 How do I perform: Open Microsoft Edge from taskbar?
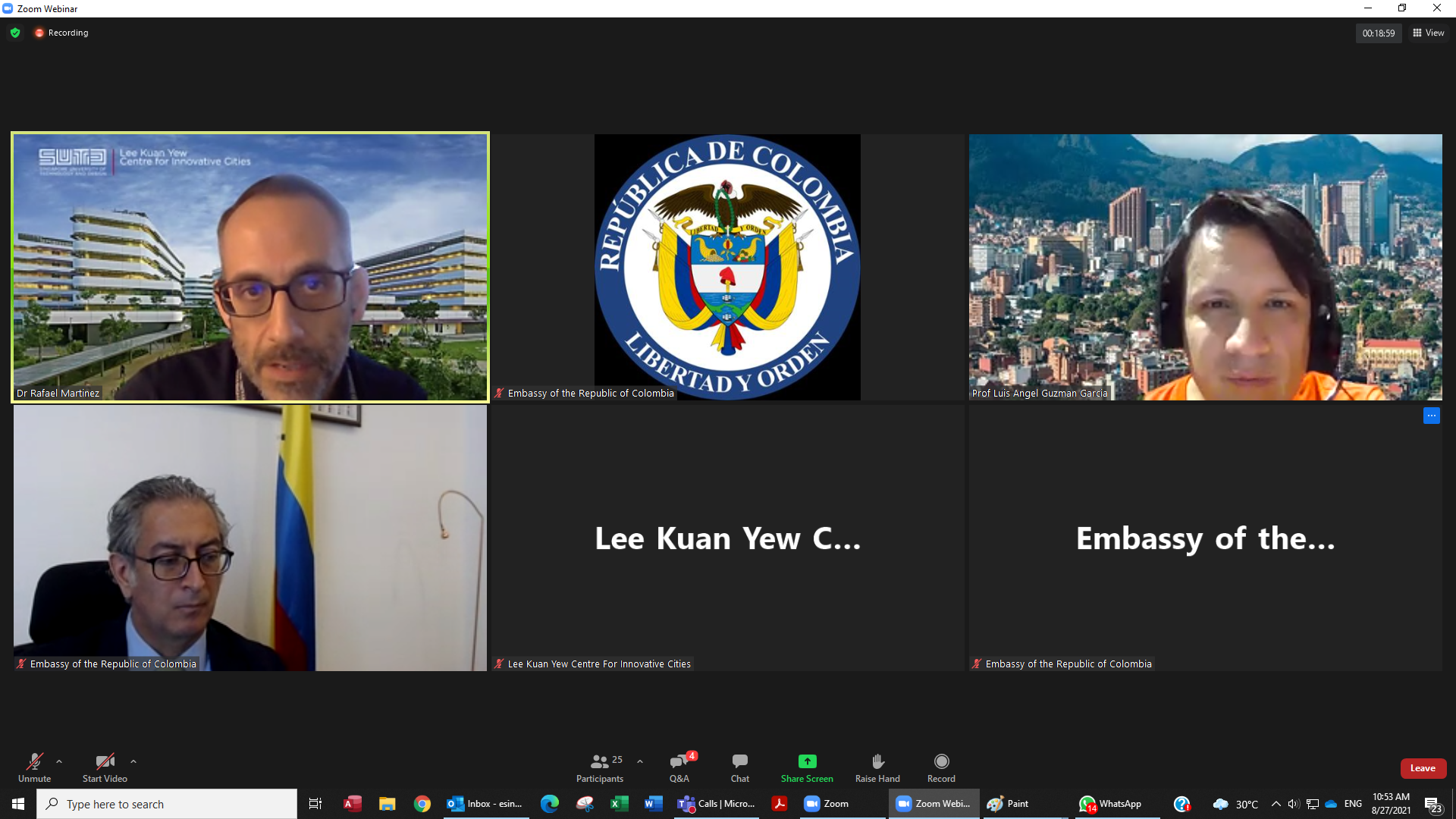[x=550, y=804]
